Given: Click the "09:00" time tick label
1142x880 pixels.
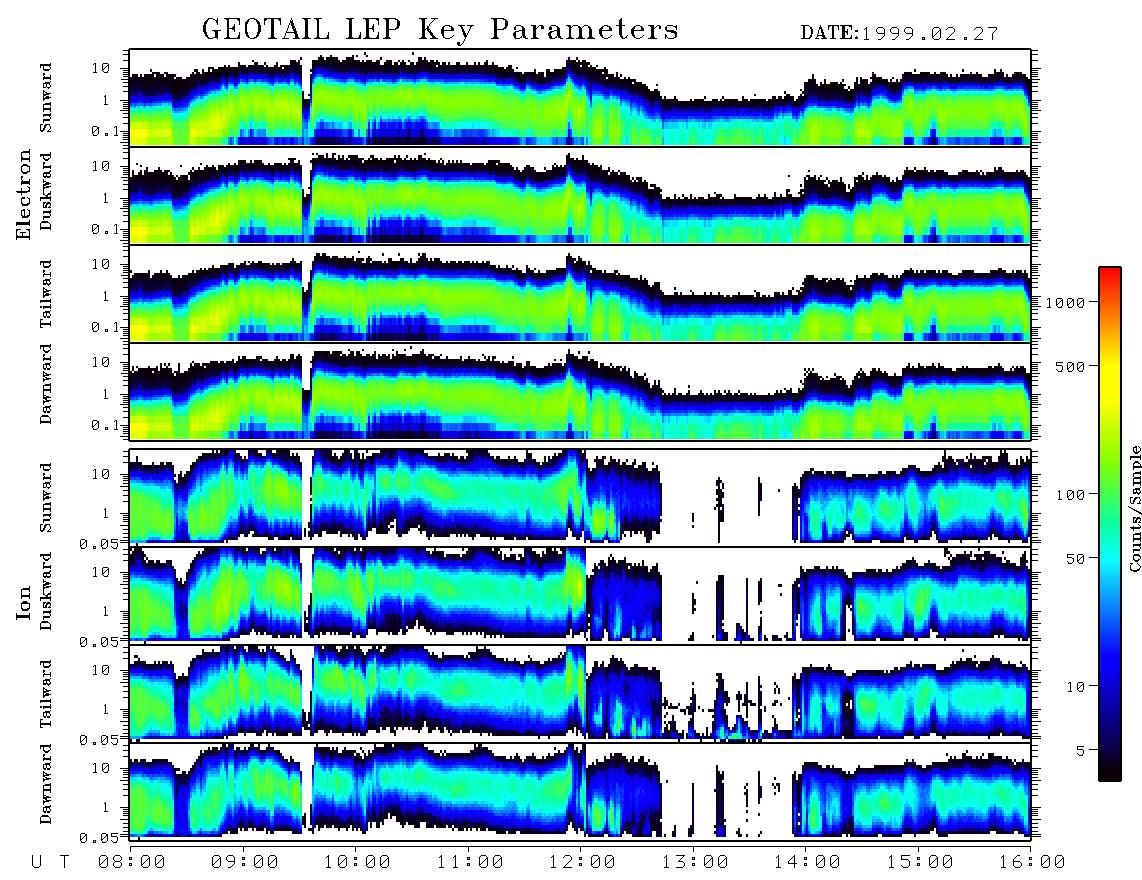Looking at the screenshot, I should (x=245, y=863).
